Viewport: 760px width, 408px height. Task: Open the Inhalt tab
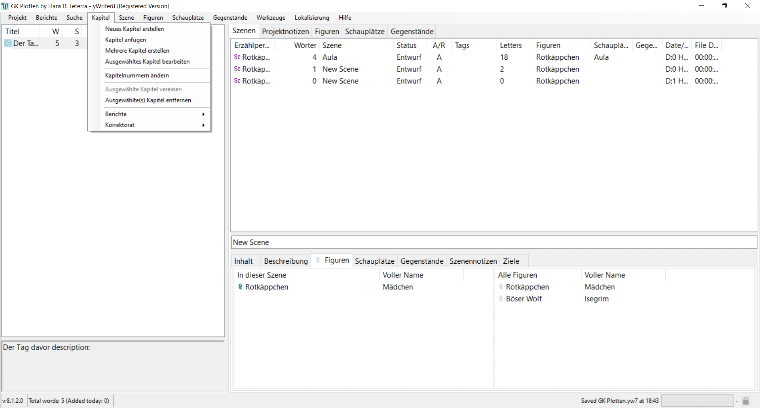point(244,261)
